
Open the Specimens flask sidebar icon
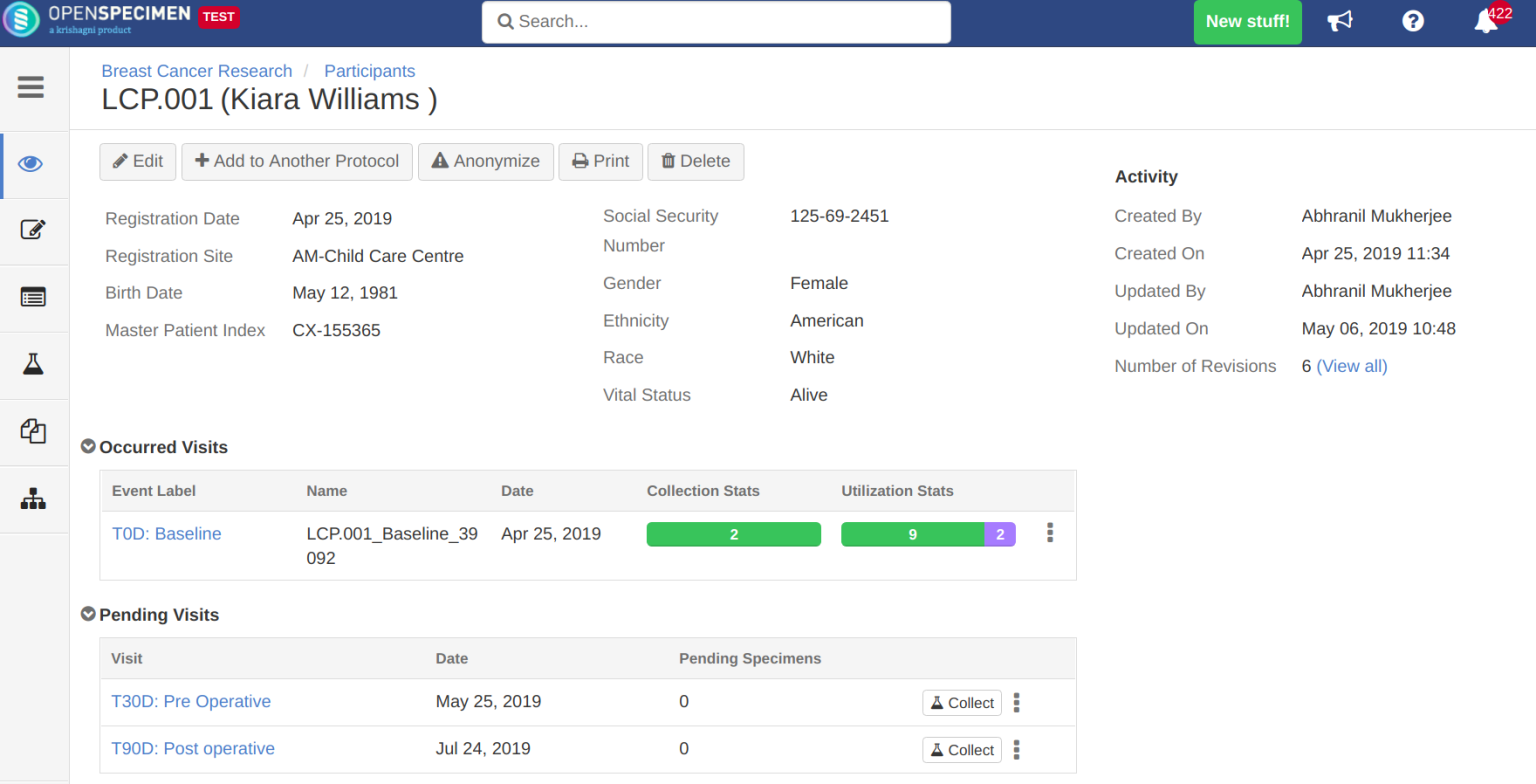coord(32,364)
